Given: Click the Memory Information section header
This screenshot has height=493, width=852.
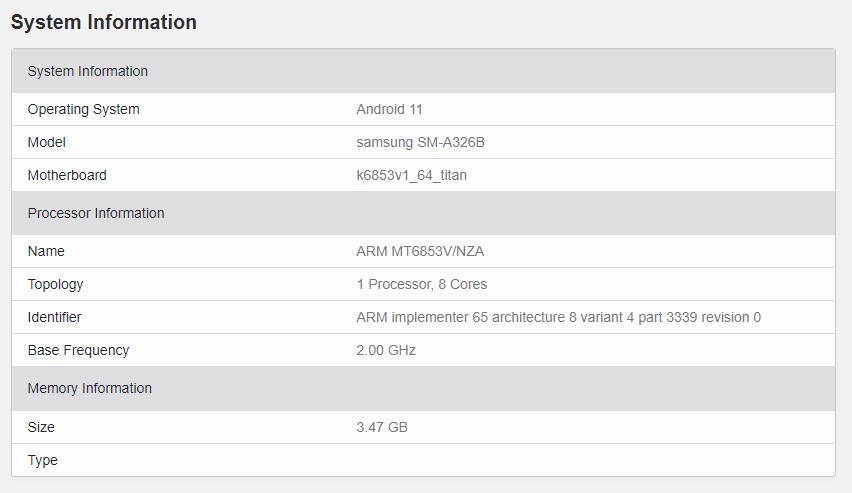Looking at the screenshot, I should click(x=90, y=388).
